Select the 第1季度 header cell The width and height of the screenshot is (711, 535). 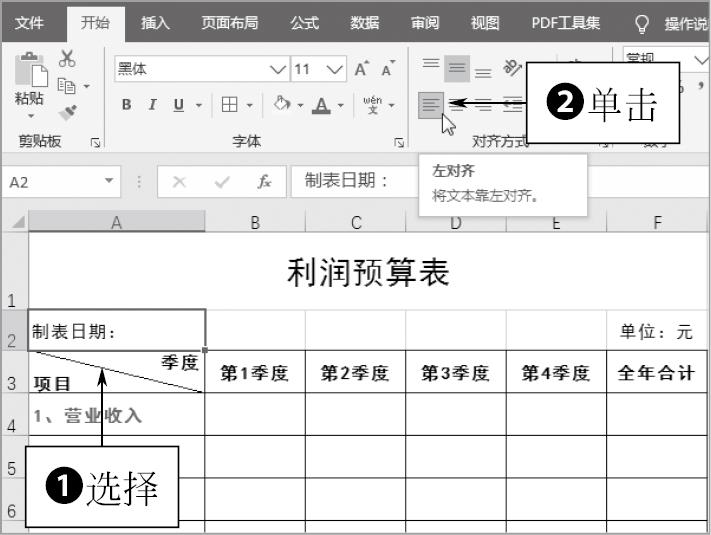pyautogui.click(x=255, y=372)
